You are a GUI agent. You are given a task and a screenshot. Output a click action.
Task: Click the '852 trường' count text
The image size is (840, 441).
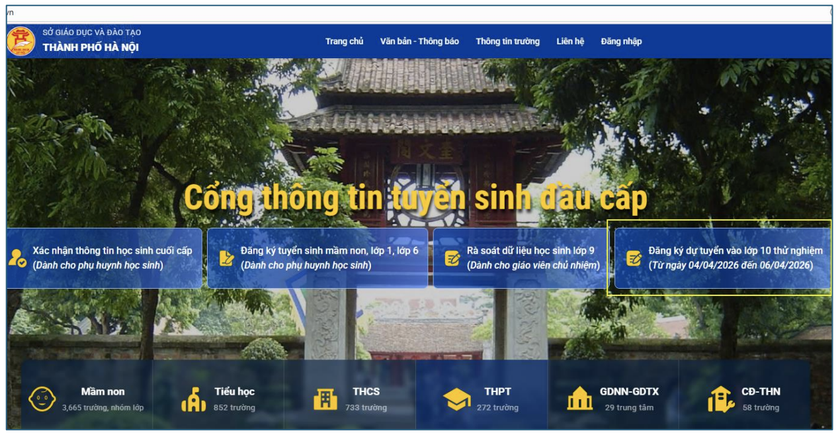click(234, 408)
